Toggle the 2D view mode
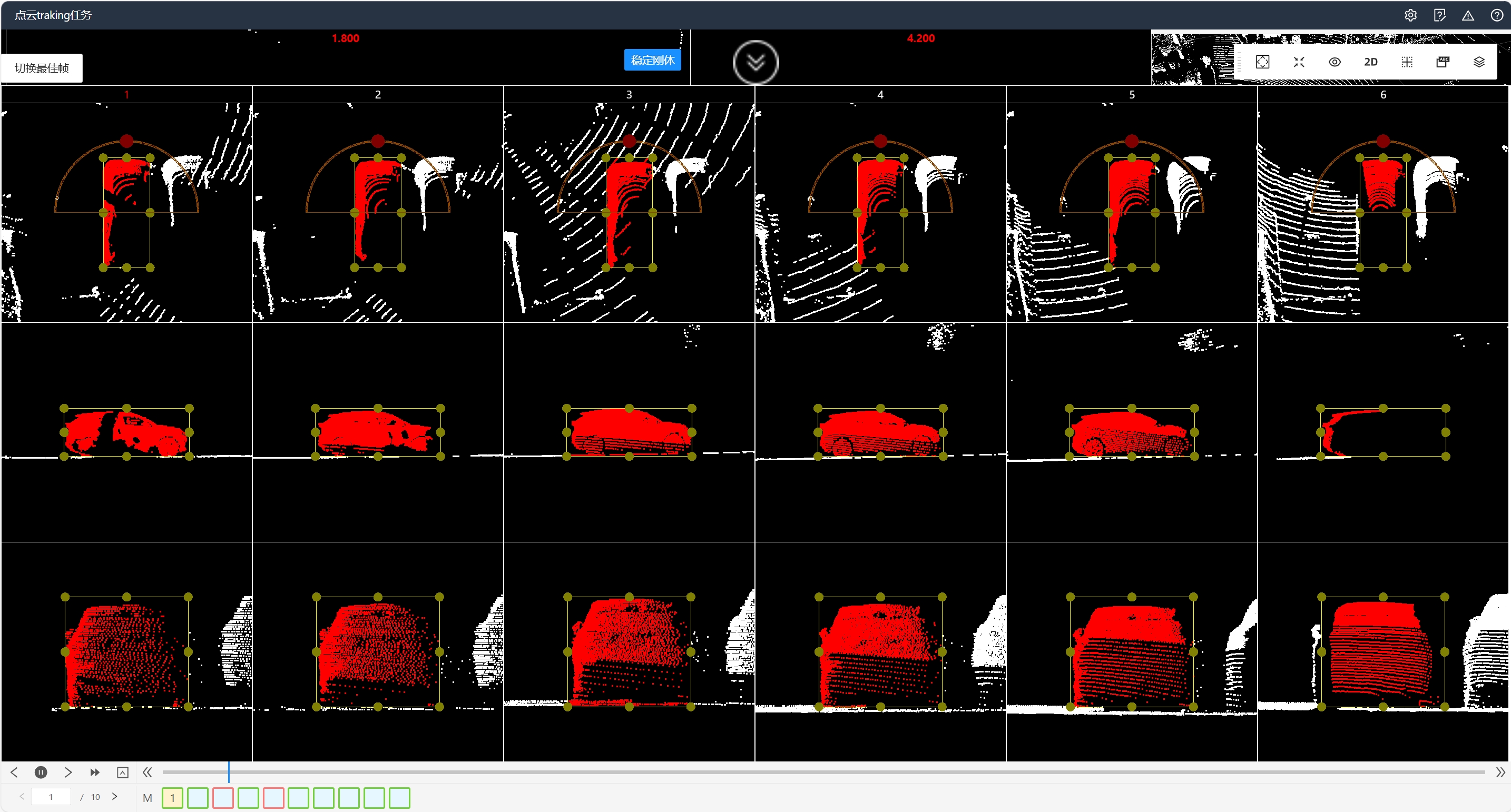This screenshot has height=812, width=1511. pyautogui.click(x=1371, y=62)
